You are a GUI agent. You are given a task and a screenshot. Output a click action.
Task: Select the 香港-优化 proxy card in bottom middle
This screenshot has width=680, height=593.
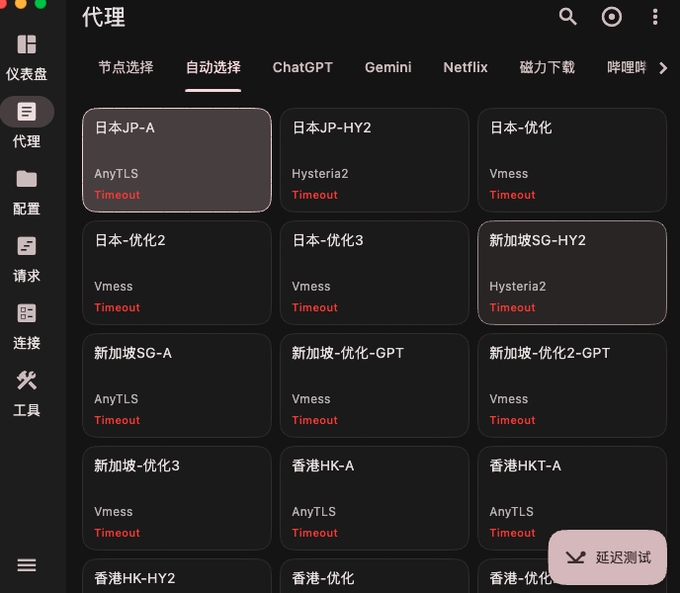(375, 576)
